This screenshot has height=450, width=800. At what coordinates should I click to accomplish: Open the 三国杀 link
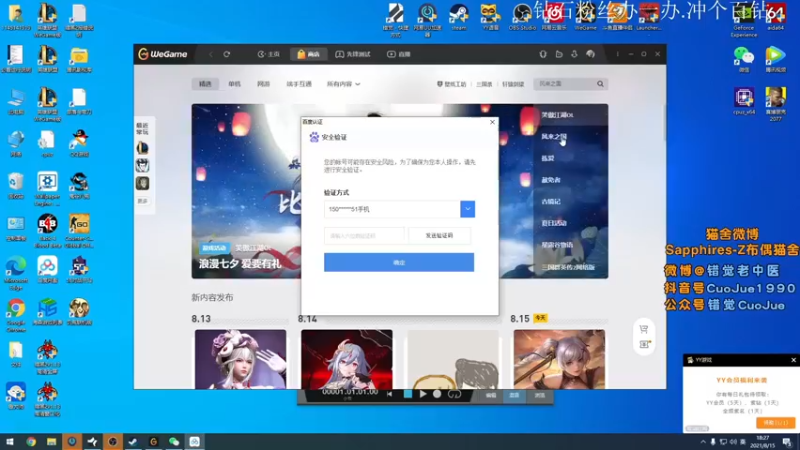484,84
